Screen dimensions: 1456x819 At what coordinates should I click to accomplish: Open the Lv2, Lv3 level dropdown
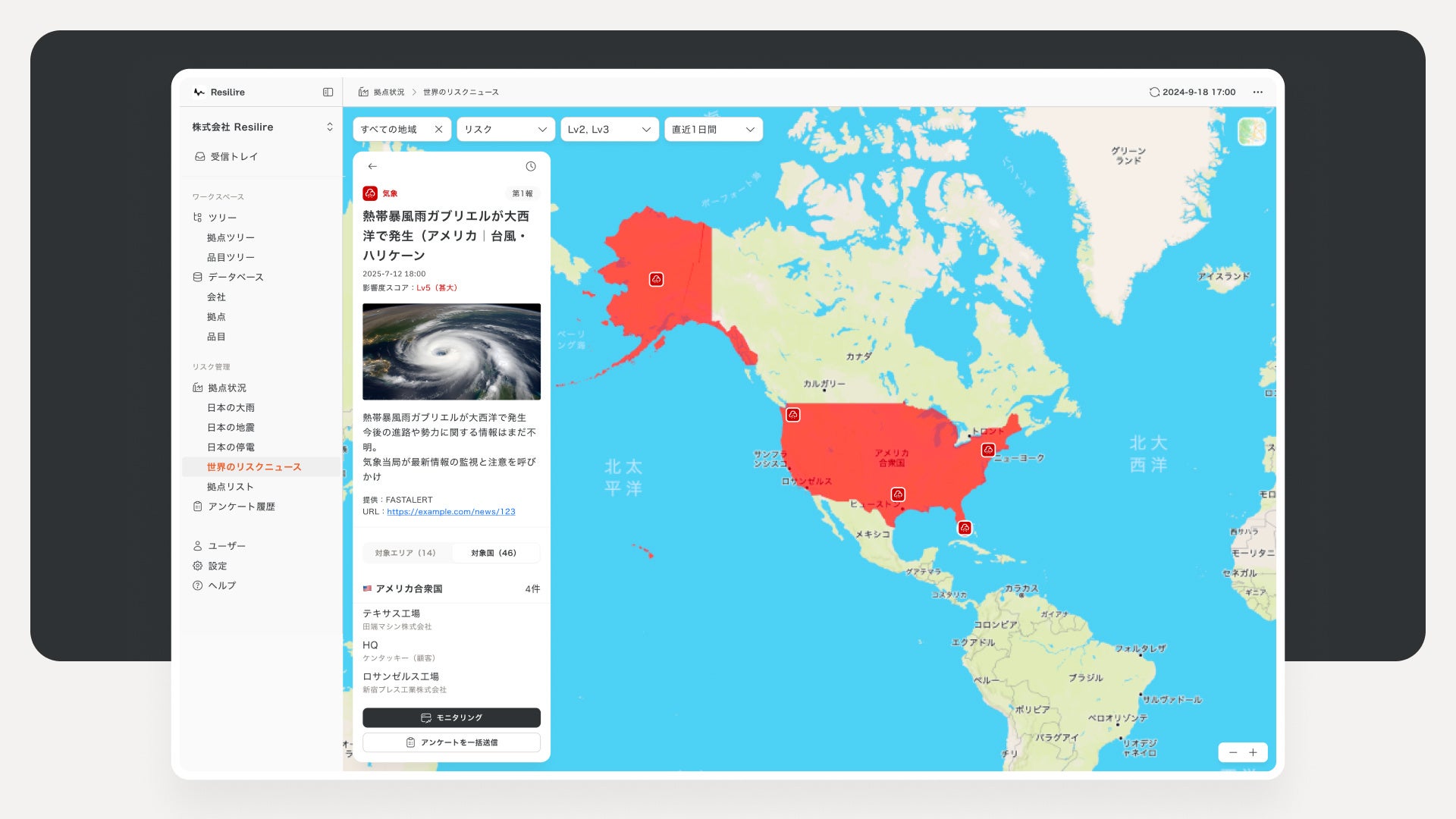click(x=609, y=130)
